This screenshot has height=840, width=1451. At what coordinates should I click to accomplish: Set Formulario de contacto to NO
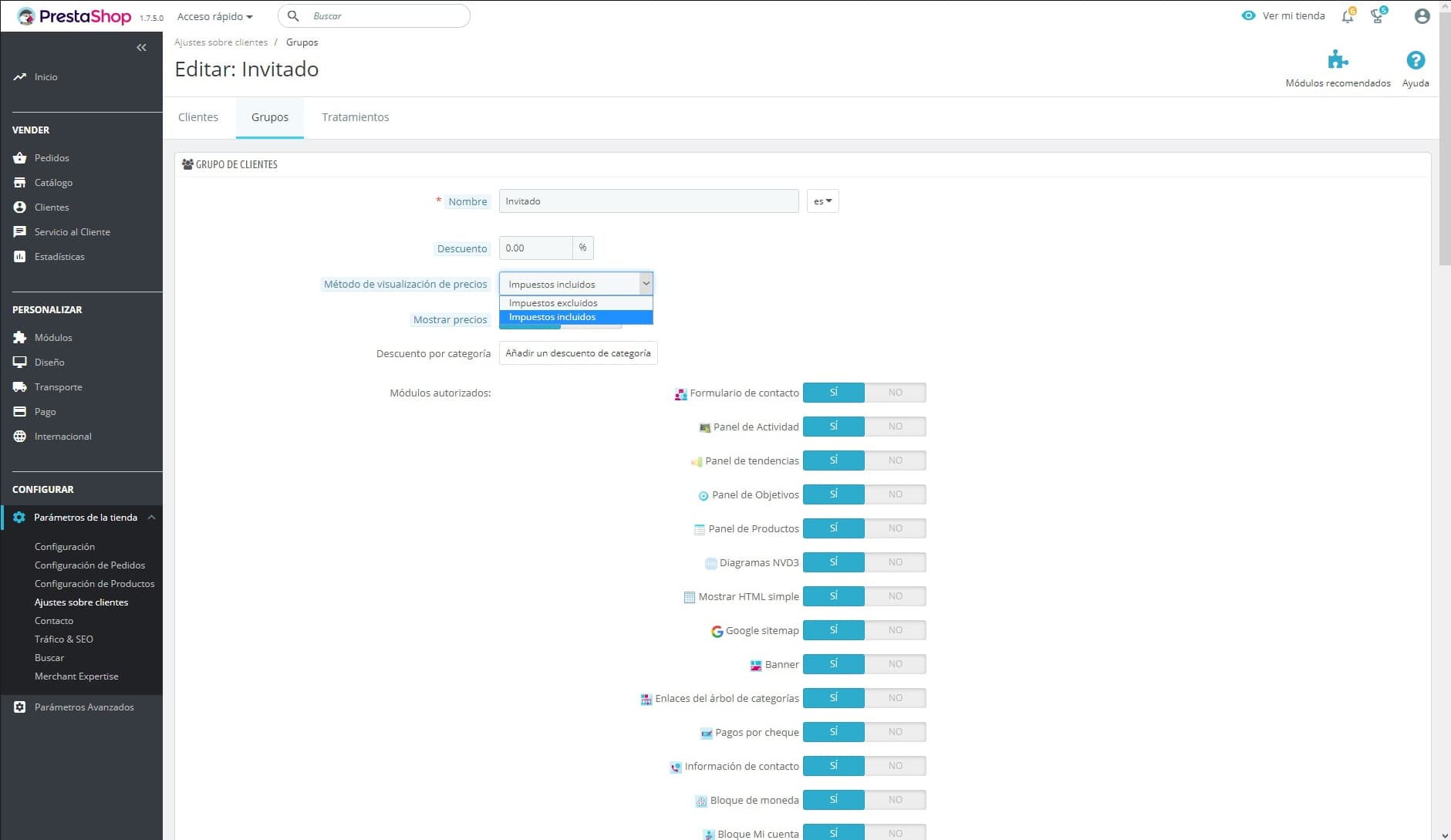click(x=895, y=393)
